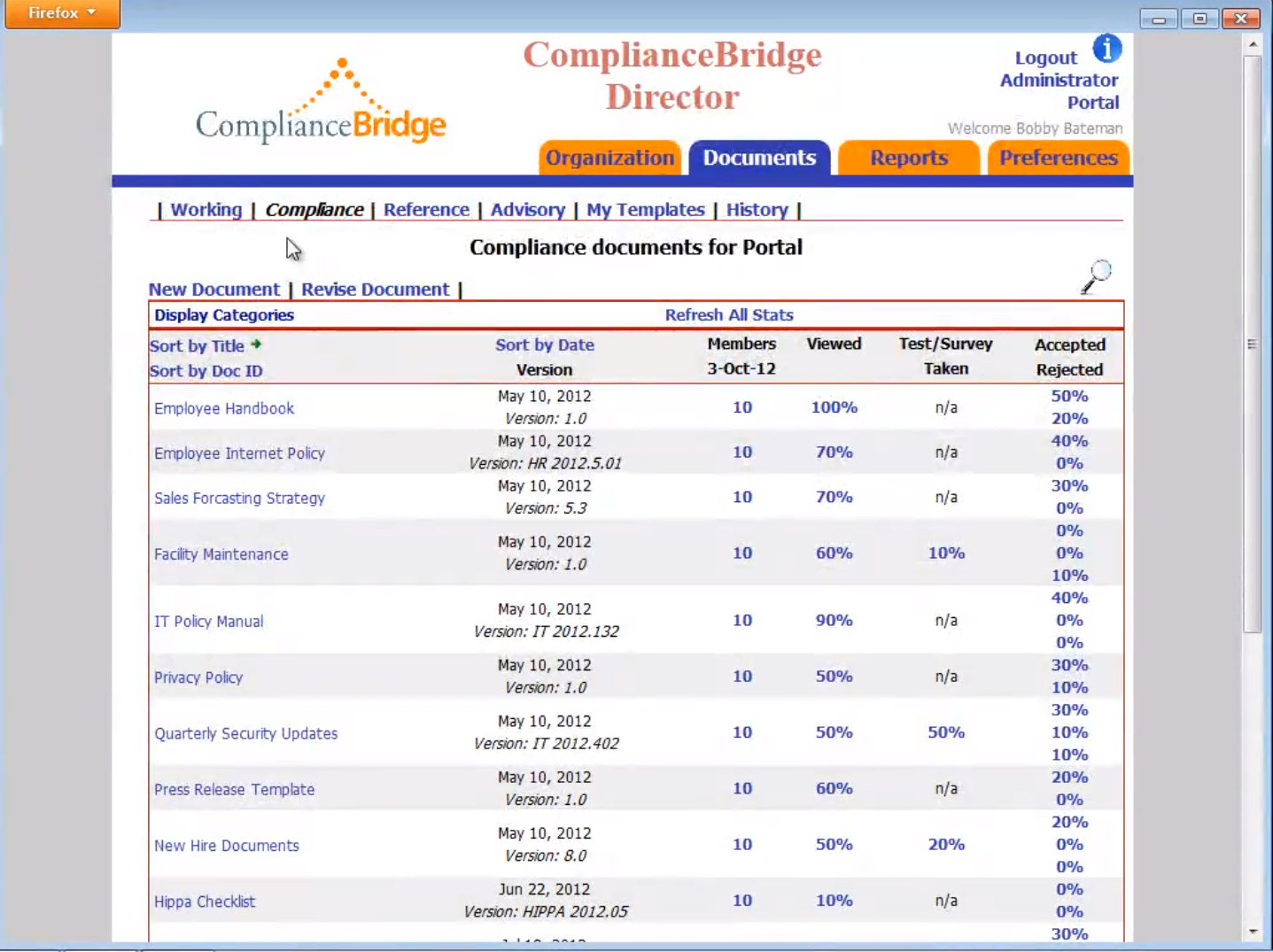Open the Employee Internet Policy document
1273x952 pixels.
pos(239,453)
